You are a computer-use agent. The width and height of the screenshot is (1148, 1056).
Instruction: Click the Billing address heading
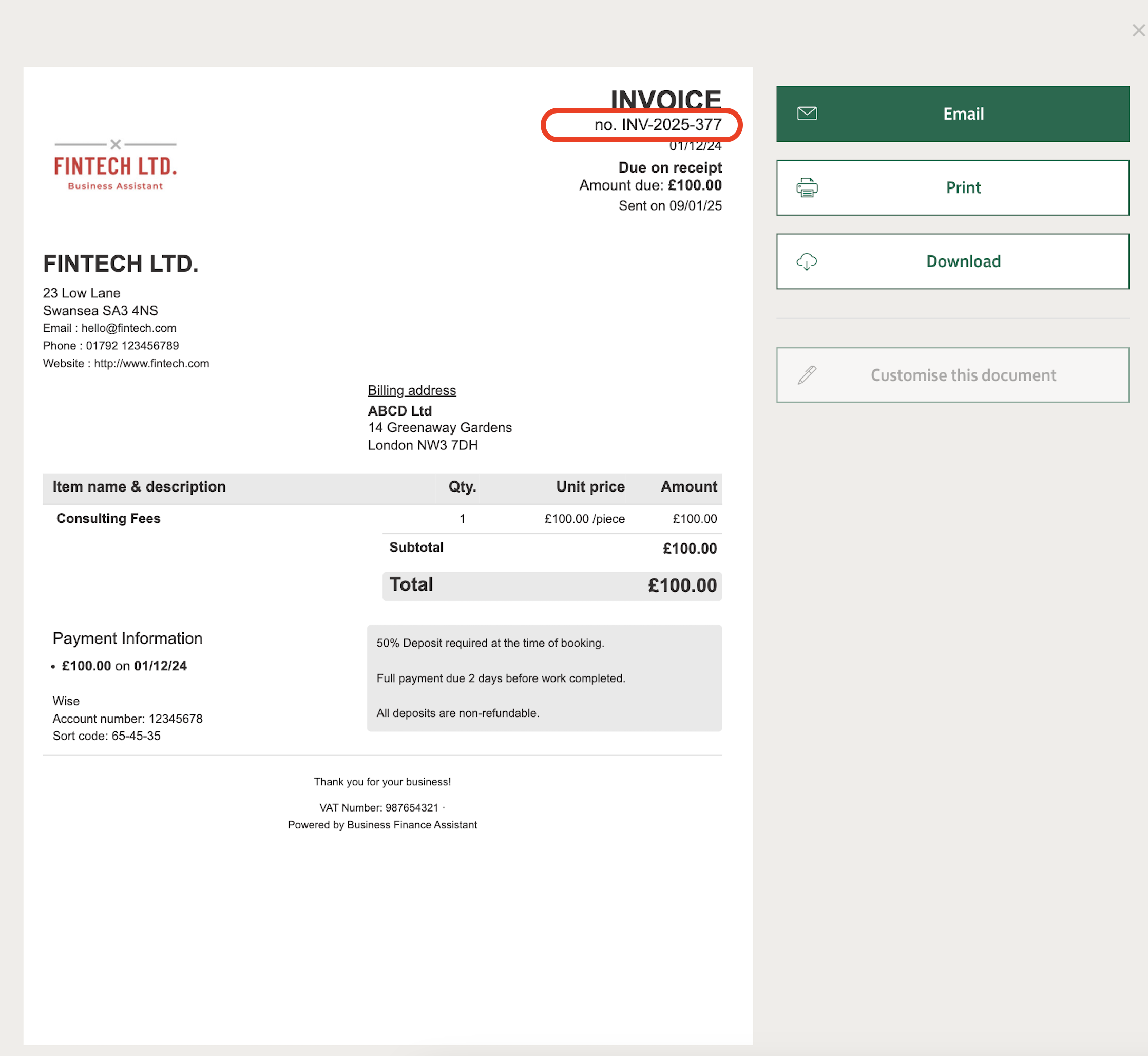coord(411,390)
